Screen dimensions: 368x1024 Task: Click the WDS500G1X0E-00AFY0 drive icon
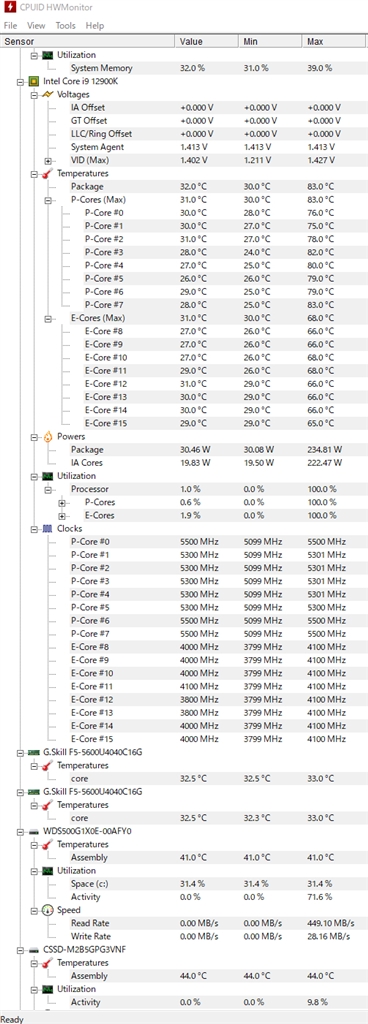pyautogui.click(x=34, y=831)
